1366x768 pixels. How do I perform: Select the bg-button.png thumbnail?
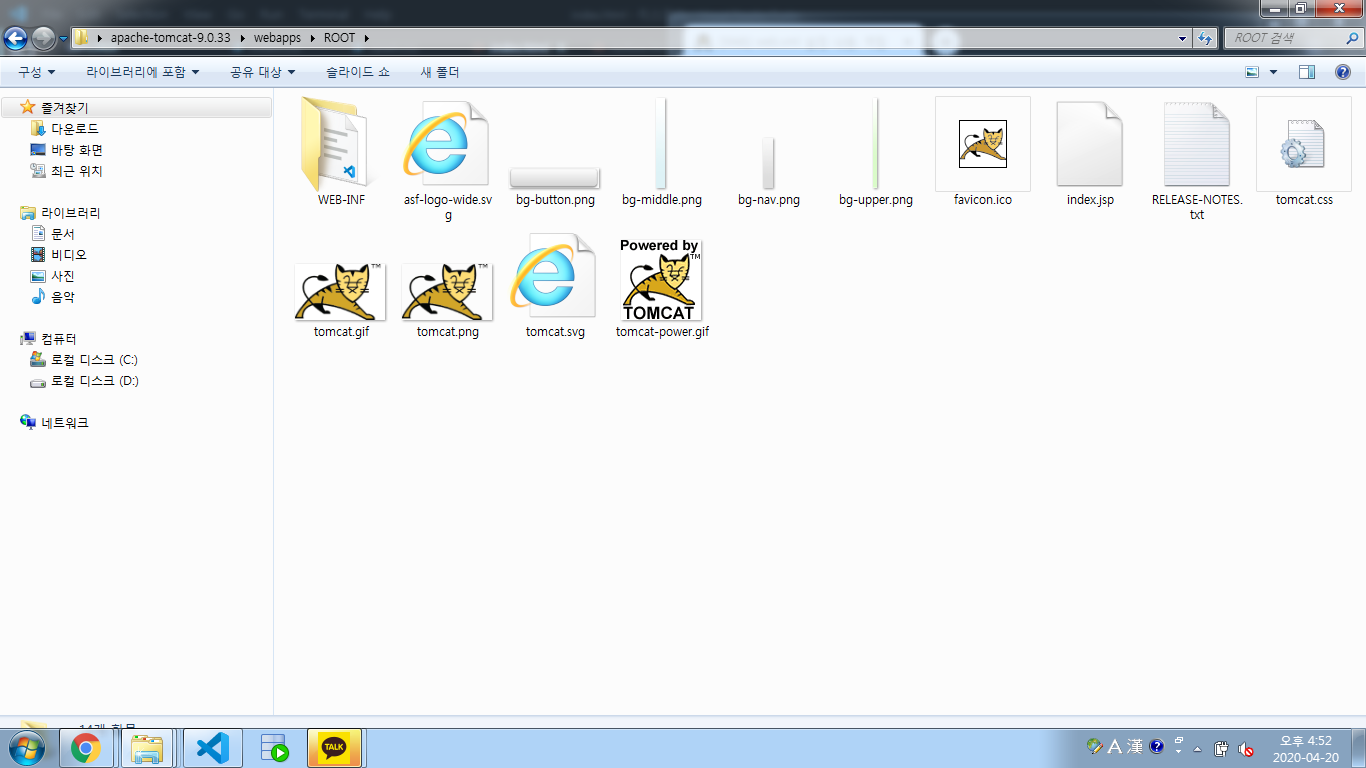555,178
